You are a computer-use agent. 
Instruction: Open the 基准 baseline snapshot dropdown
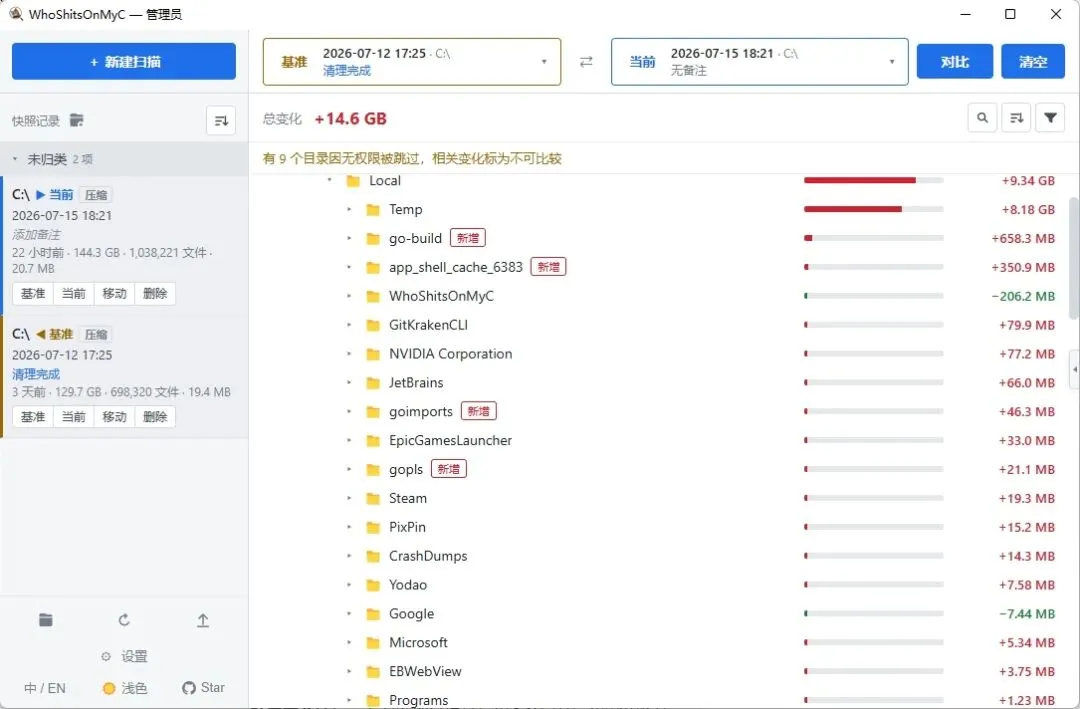[x=412, y=61]
